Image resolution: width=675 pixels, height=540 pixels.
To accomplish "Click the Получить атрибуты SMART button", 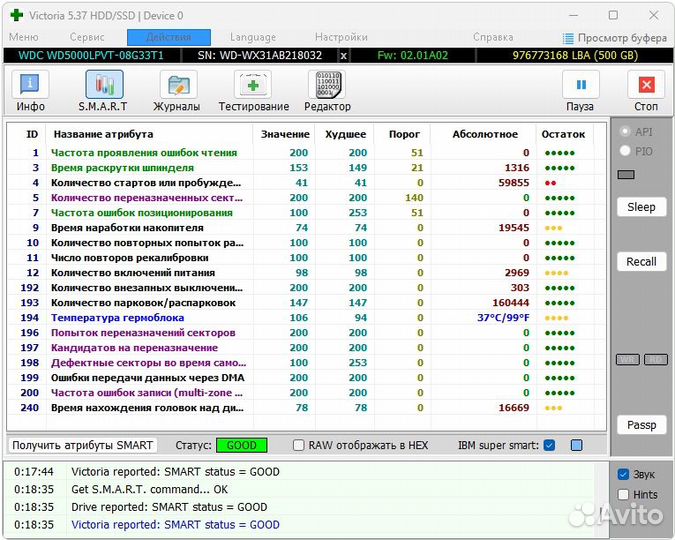I will (83, 445).
